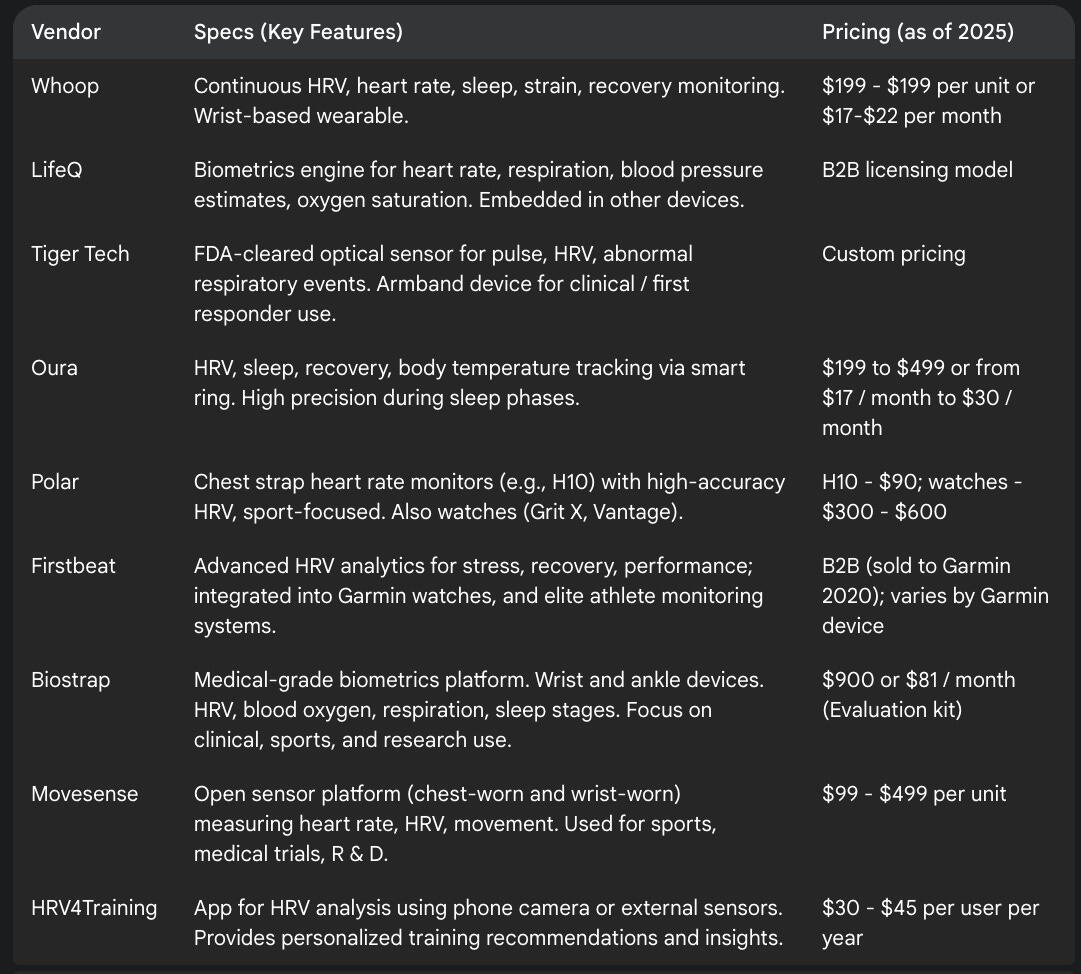
Task: Click the Vendor column header
Action: [x=66, y=32]
